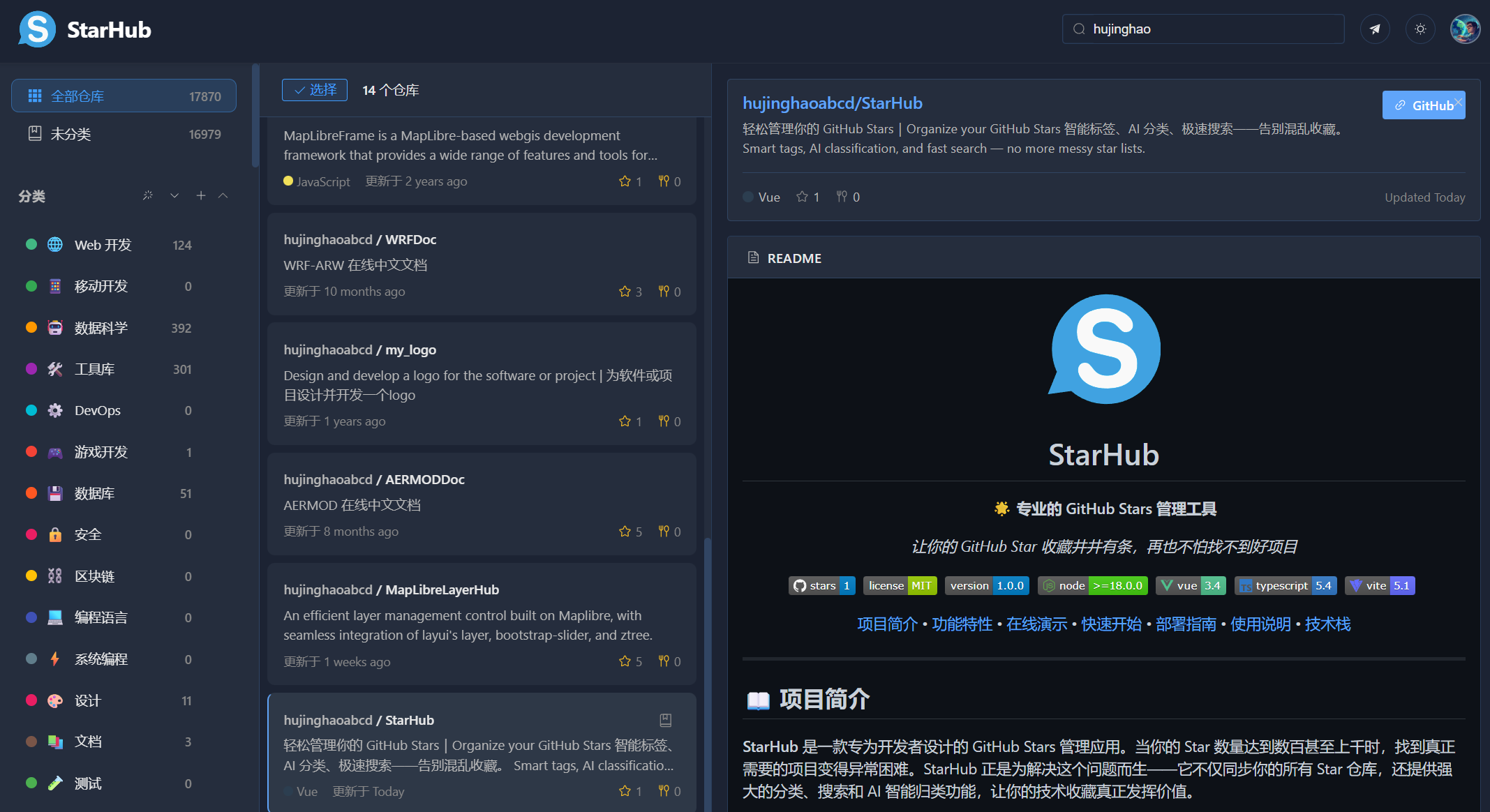This screenshot has height=812, width=1490.
Task: Collapse the 分类 section with up chevron
Action: click(x=223, y=195)
